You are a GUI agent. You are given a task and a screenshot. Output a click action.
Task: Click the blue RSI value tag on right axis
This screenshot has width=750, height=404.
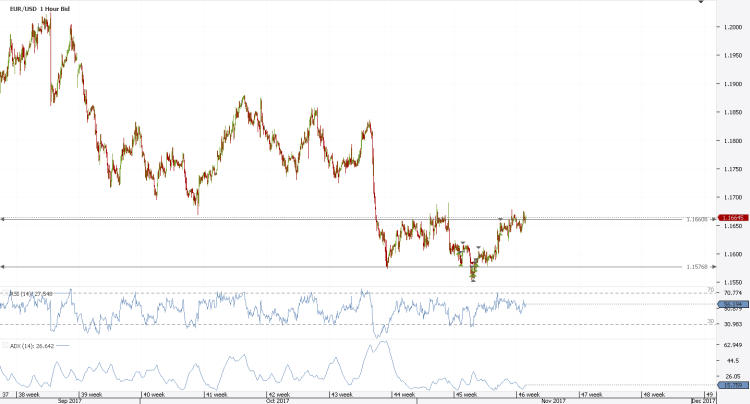coord(733,304)
